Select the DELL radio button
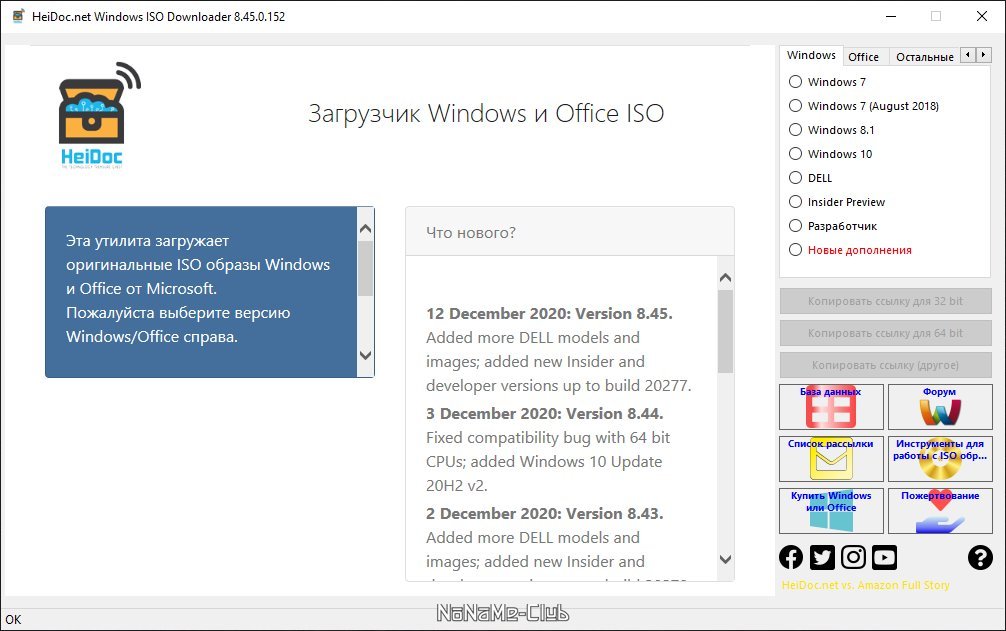Viewport: 1006px width, 631px height. pyautogui.click(x=795, y=178)
